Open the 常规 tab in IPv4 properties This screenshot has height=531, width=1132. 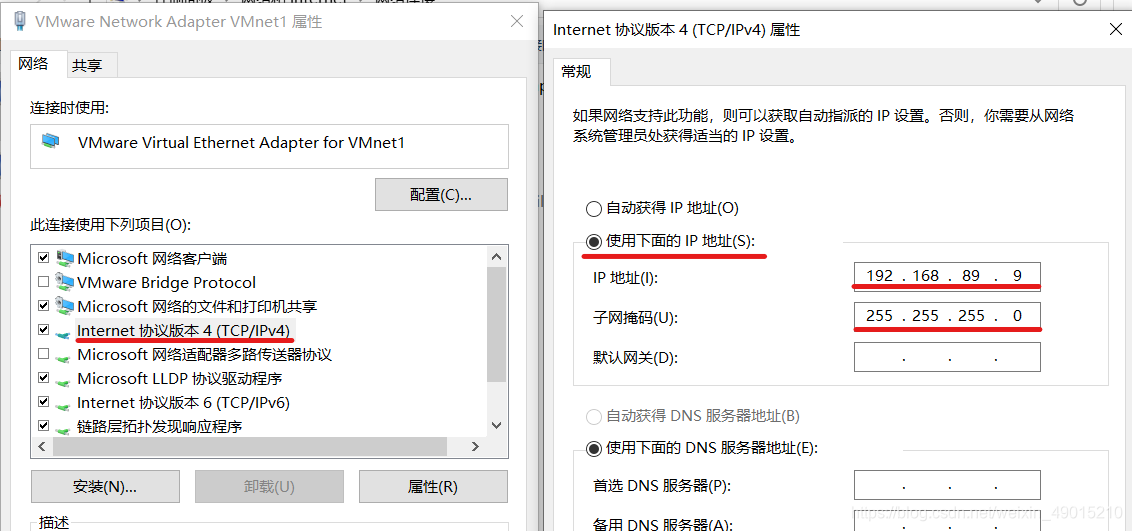(x=576, y=71)
